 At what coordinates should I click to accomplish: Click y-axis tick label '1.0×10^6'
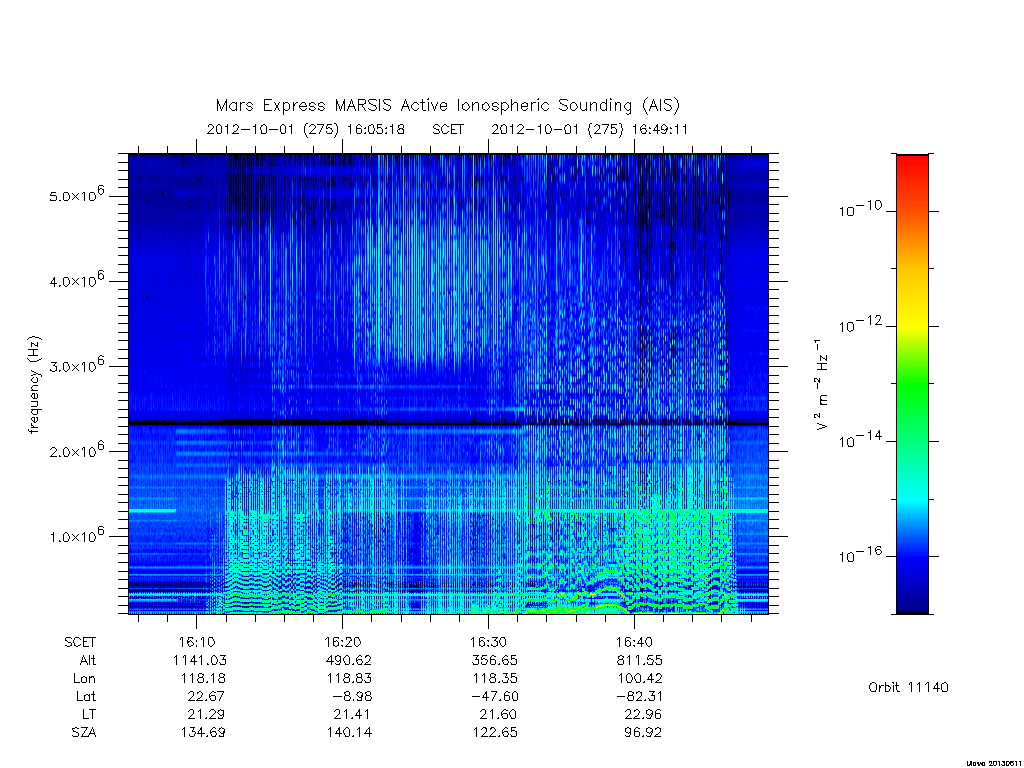coord(76,535)
